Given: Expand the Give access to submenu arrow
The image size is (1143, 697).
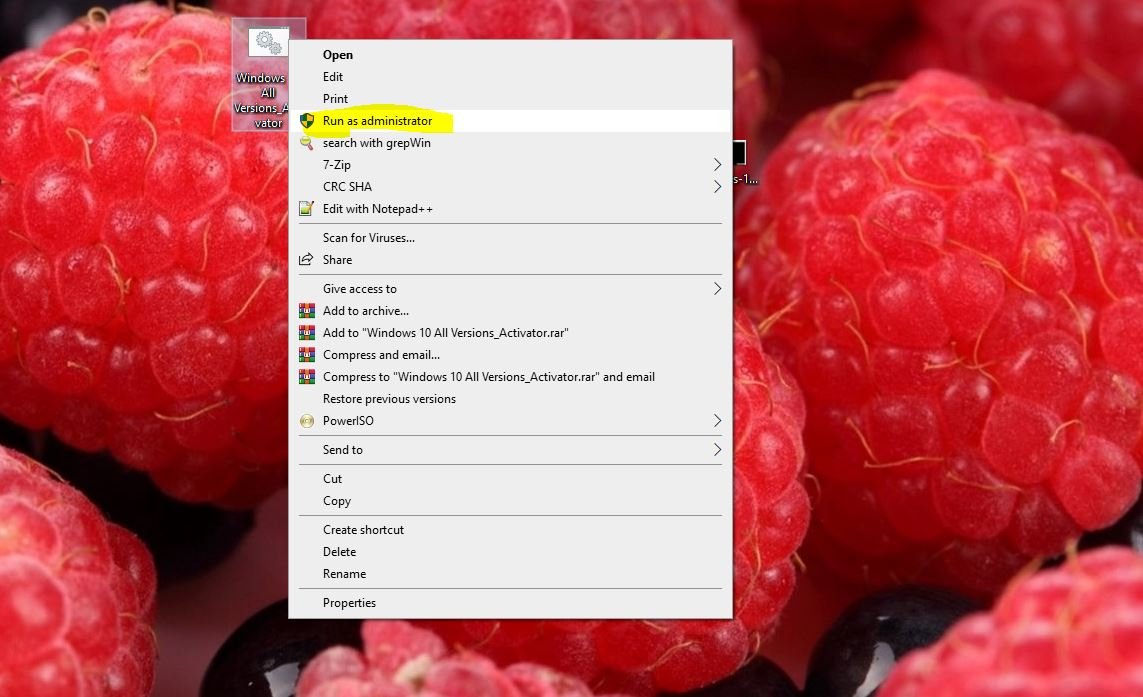Looking at the screenshot, I should pos(717,289).
